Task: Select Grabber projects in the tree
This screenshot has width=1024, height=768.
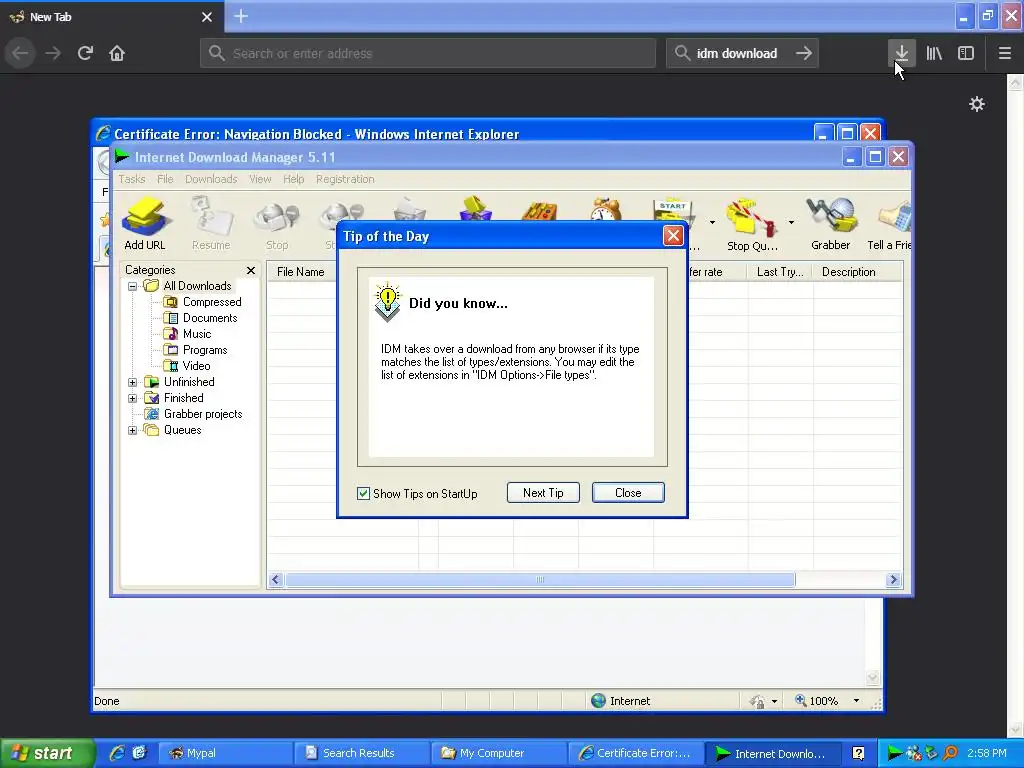Action: 202,414
